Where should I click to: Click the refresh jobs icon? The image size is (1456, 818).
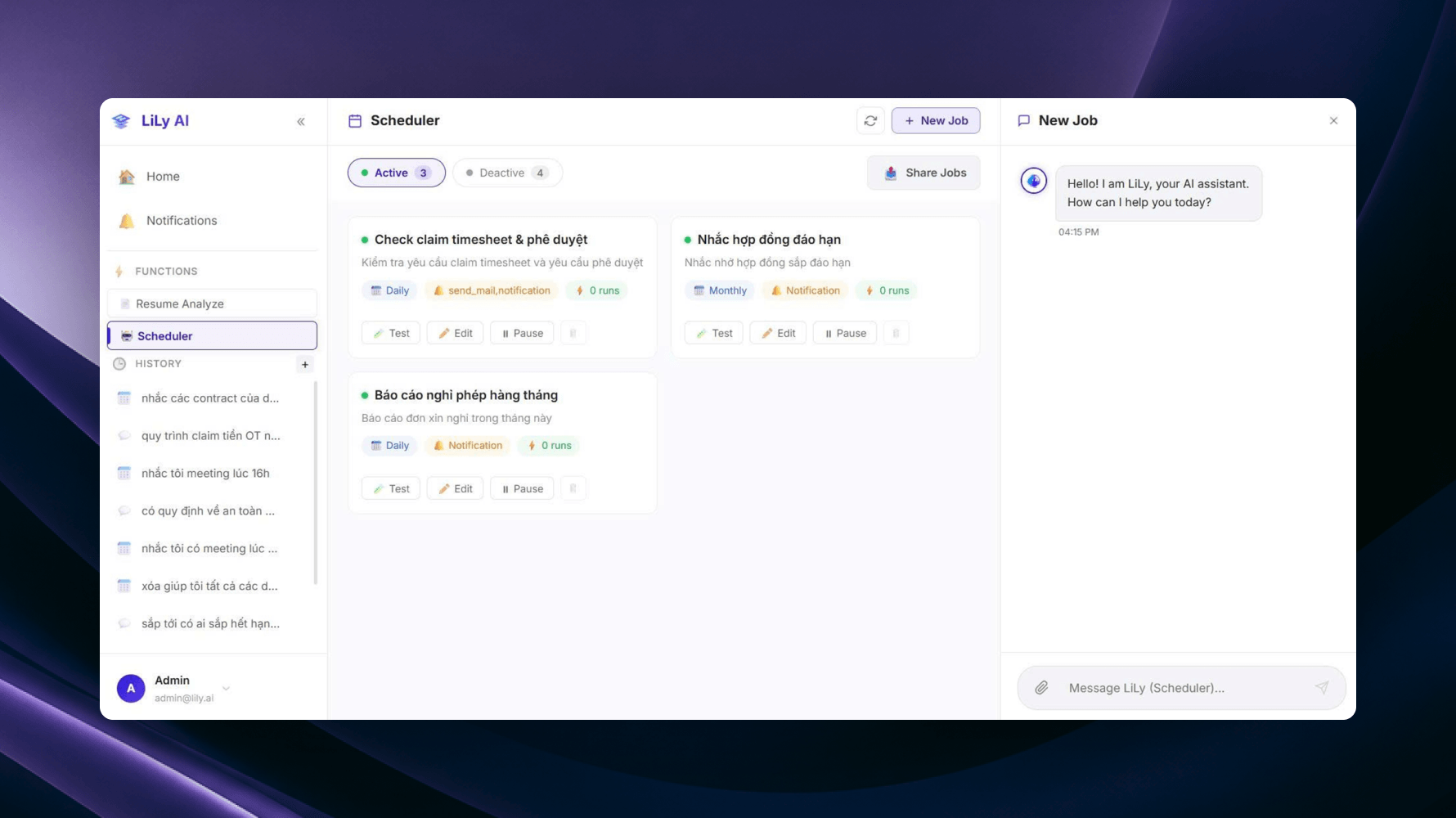871,121
